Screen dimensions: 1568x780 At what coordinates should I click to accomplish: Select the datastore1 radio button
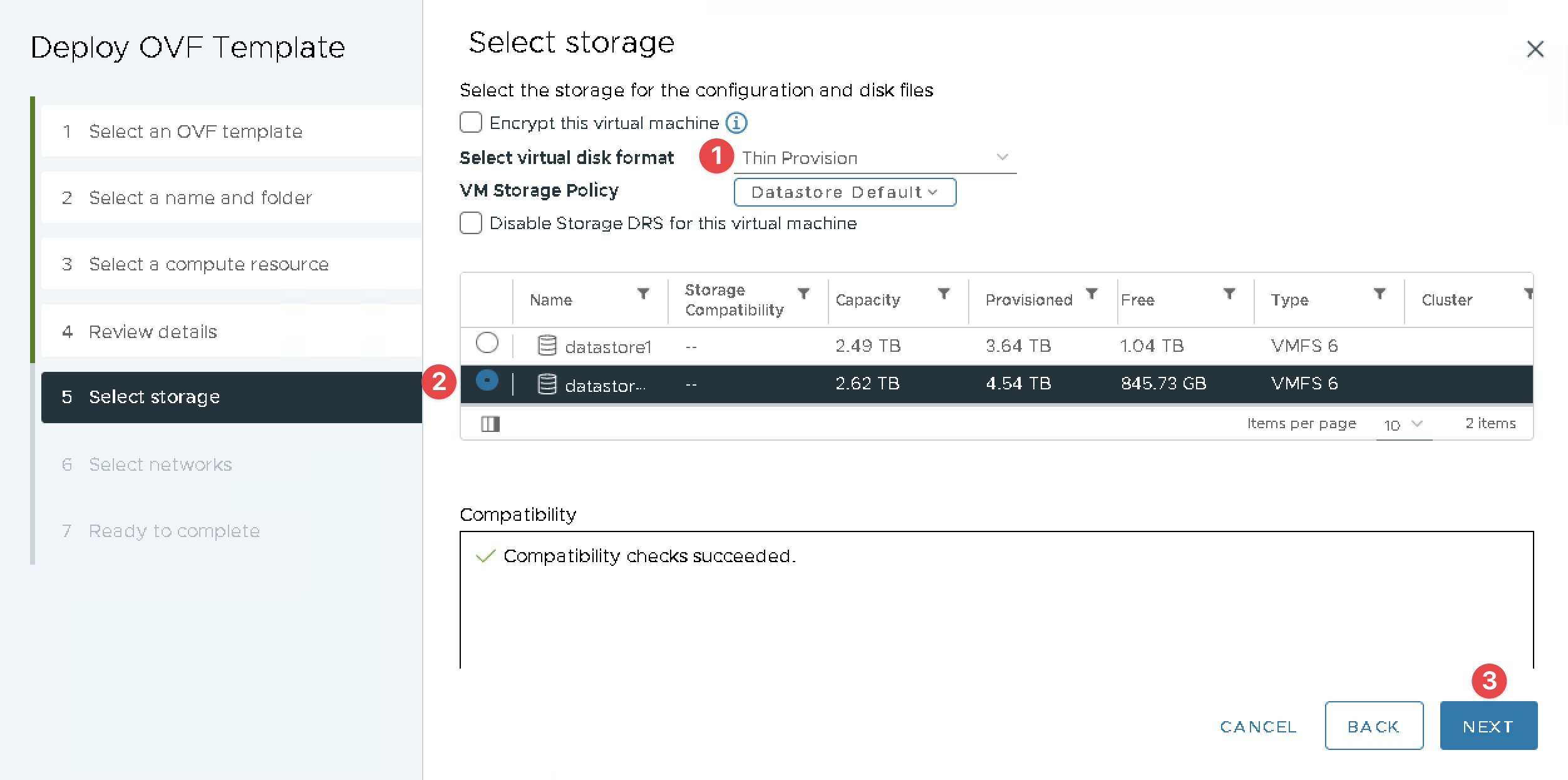point(487,343)
